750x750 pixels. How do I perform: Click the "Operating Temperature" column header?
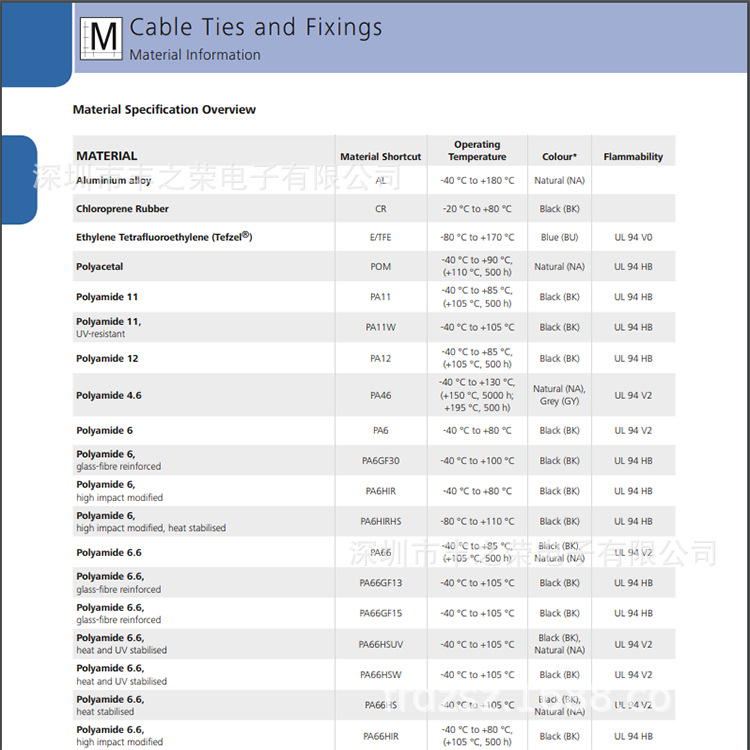(477, 151)
